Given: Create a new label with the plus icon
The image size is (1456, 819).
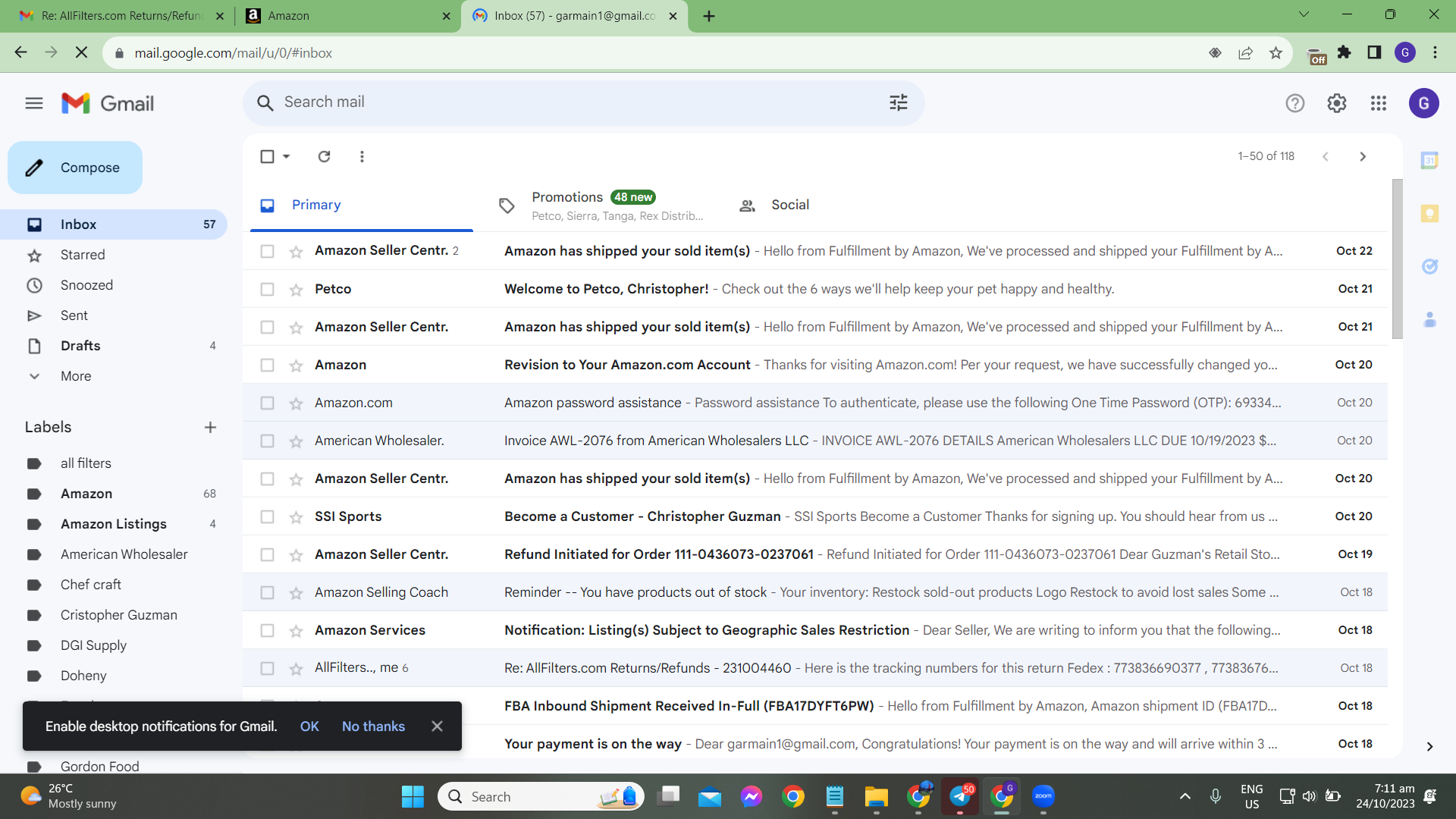Looking at the screenshot, I should click(210, 427).
